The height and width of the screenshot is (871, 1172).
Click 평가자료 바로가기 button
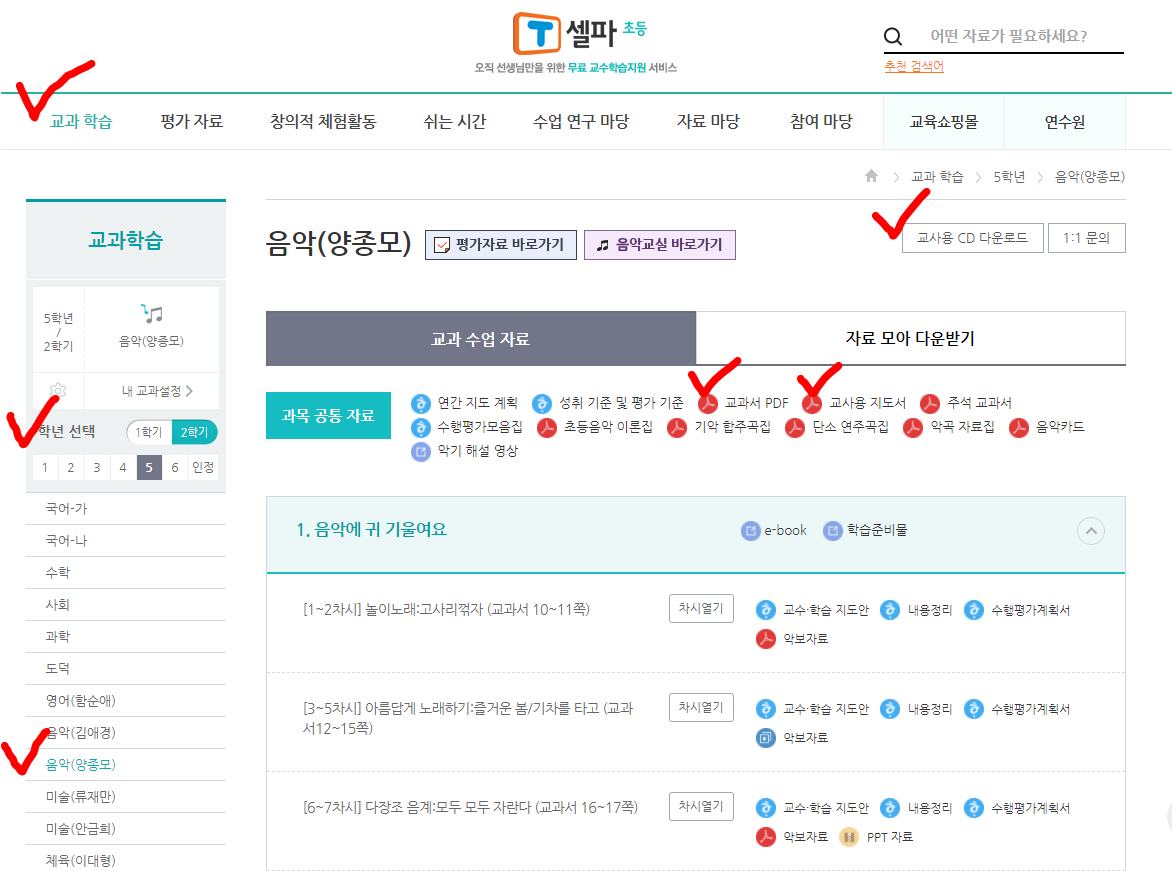point(501,244)
